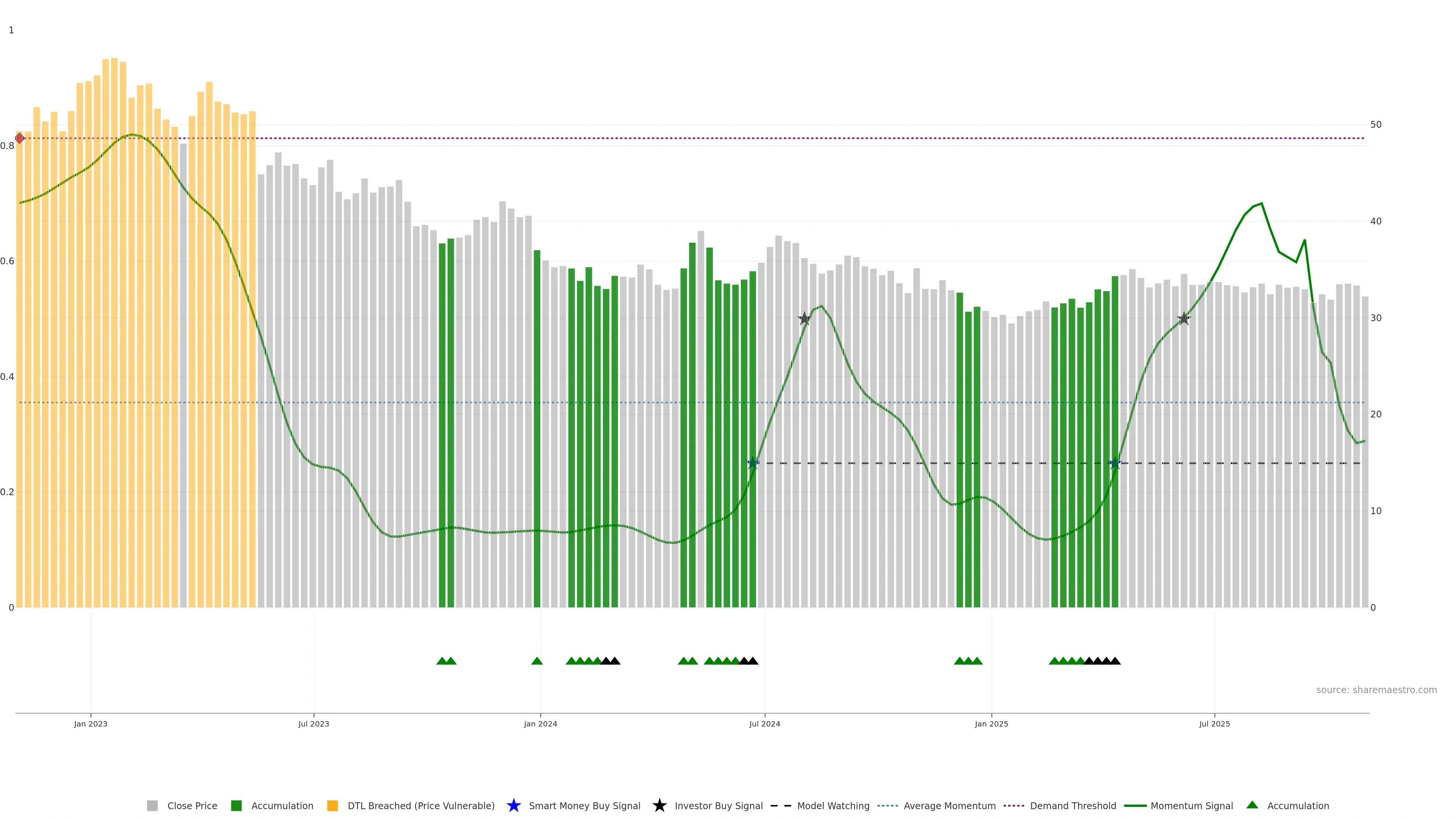Toggle Model Watching dashed line legend entry

(x=833, y=806)
